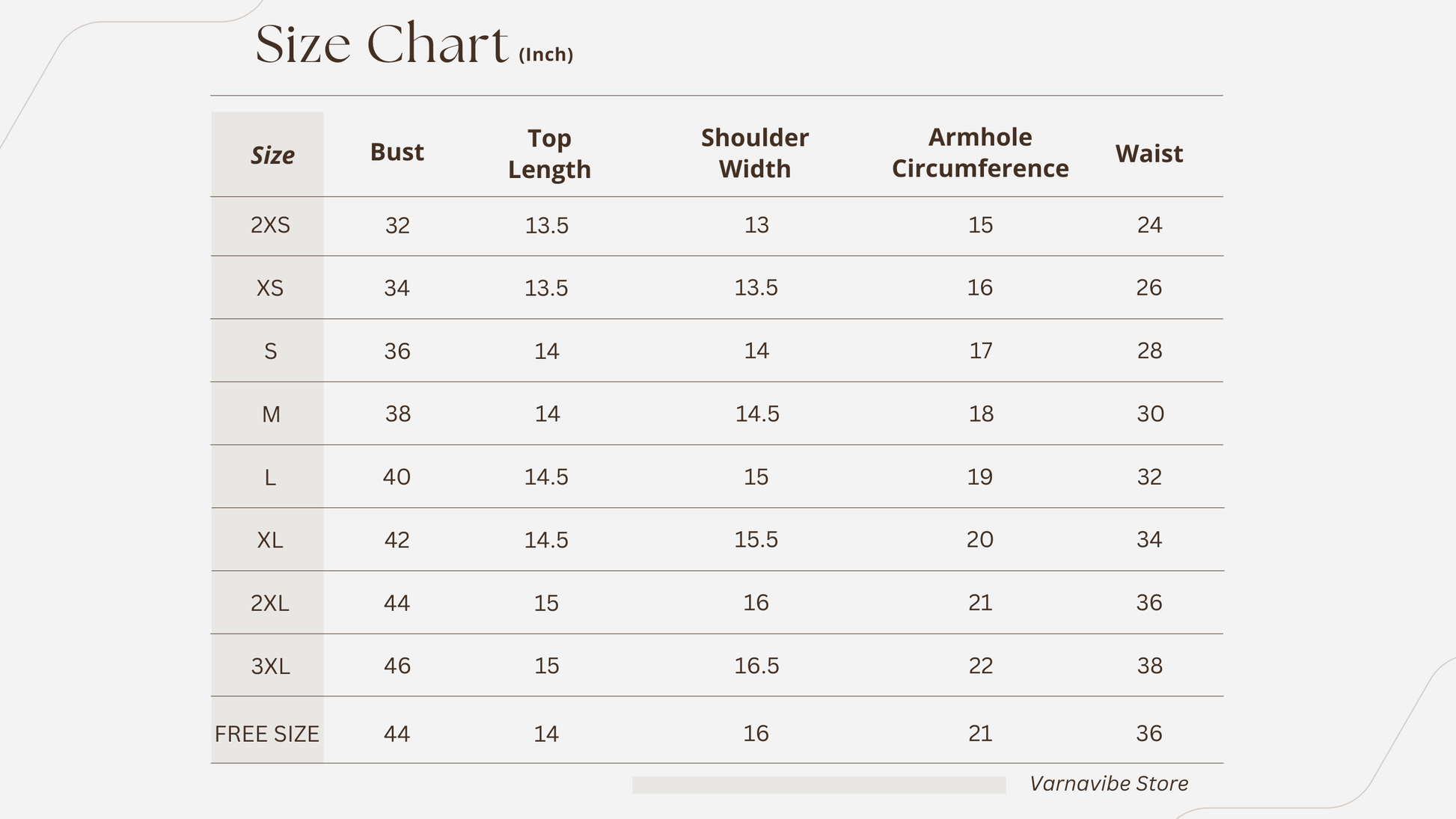Viewport: 1456px width, 819px height.
Task: Click Shoulder Width value for size XL
Action: click(x=756, y=540)
